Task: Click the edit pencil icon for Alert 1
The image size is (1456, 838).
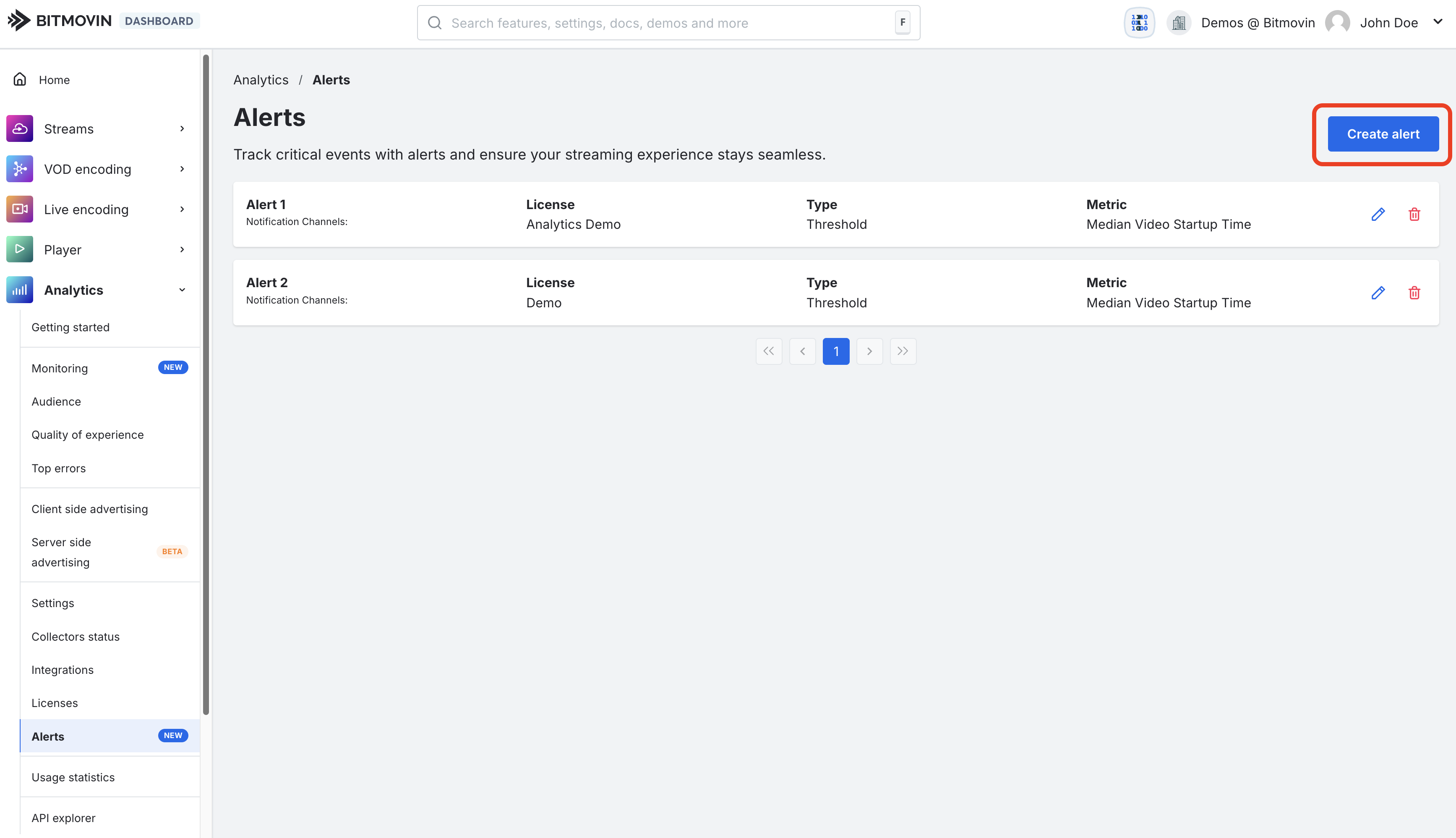Action: coord(1378,215)
